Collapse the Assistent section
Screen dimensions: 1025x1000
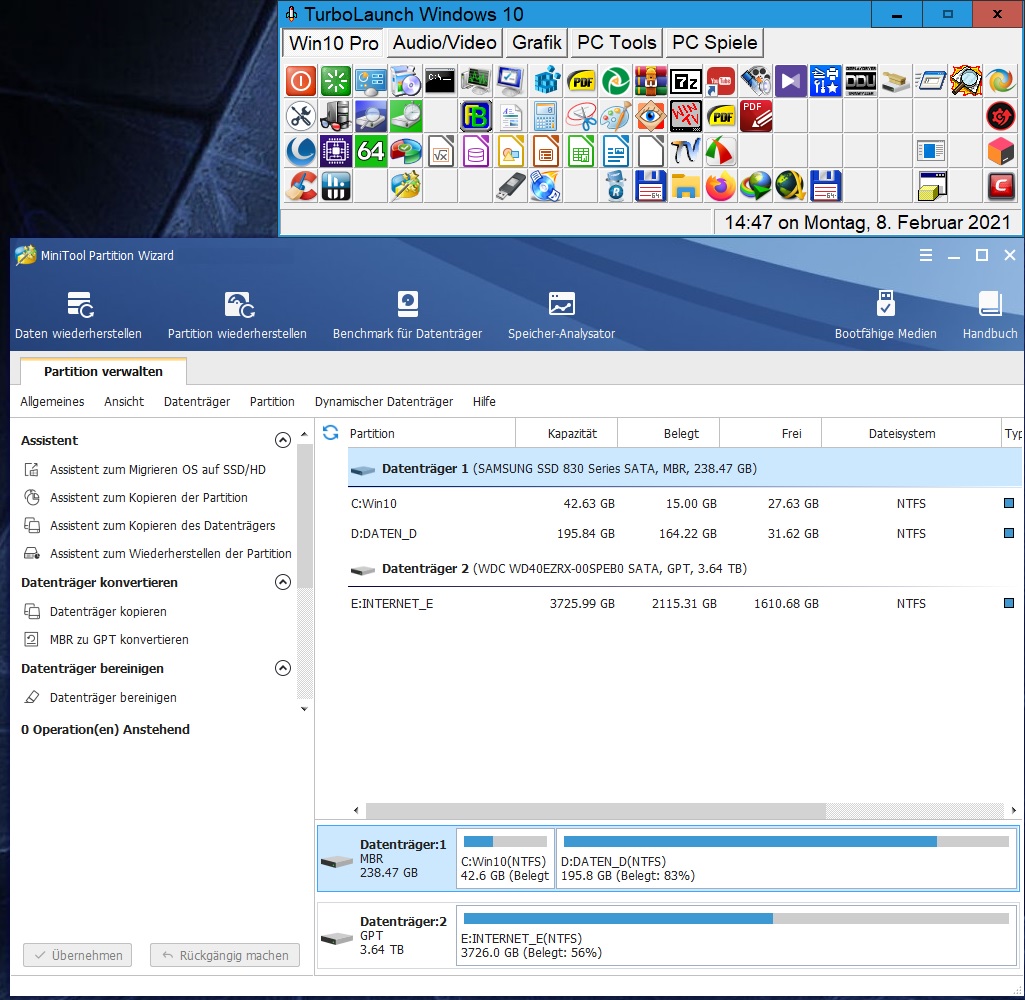click(x=283, y=440)
